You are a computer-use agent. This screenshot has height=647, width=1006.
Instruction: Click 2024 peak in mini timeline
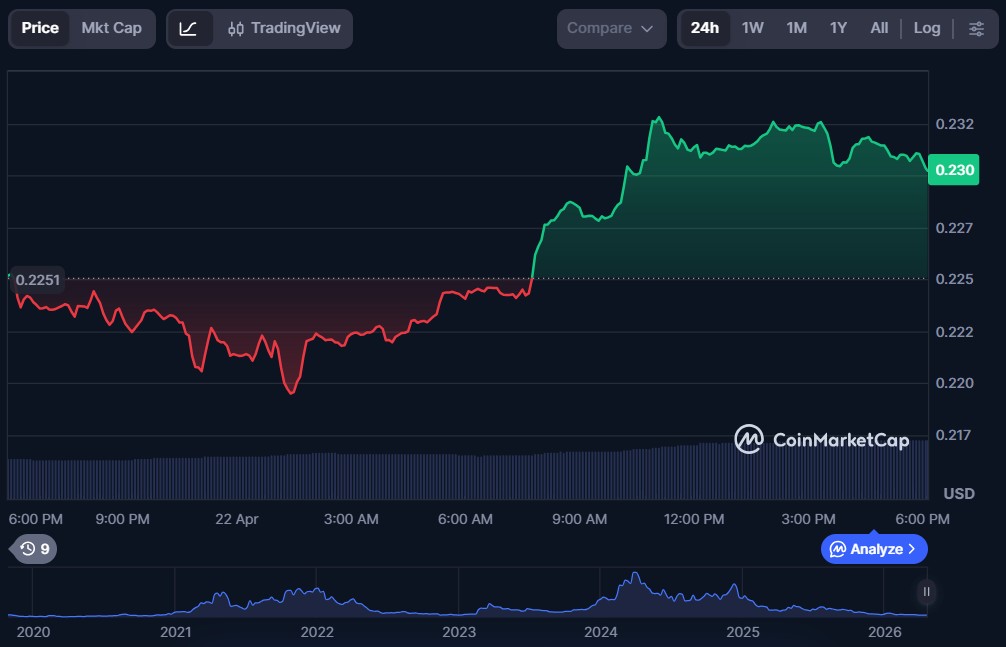634,580
